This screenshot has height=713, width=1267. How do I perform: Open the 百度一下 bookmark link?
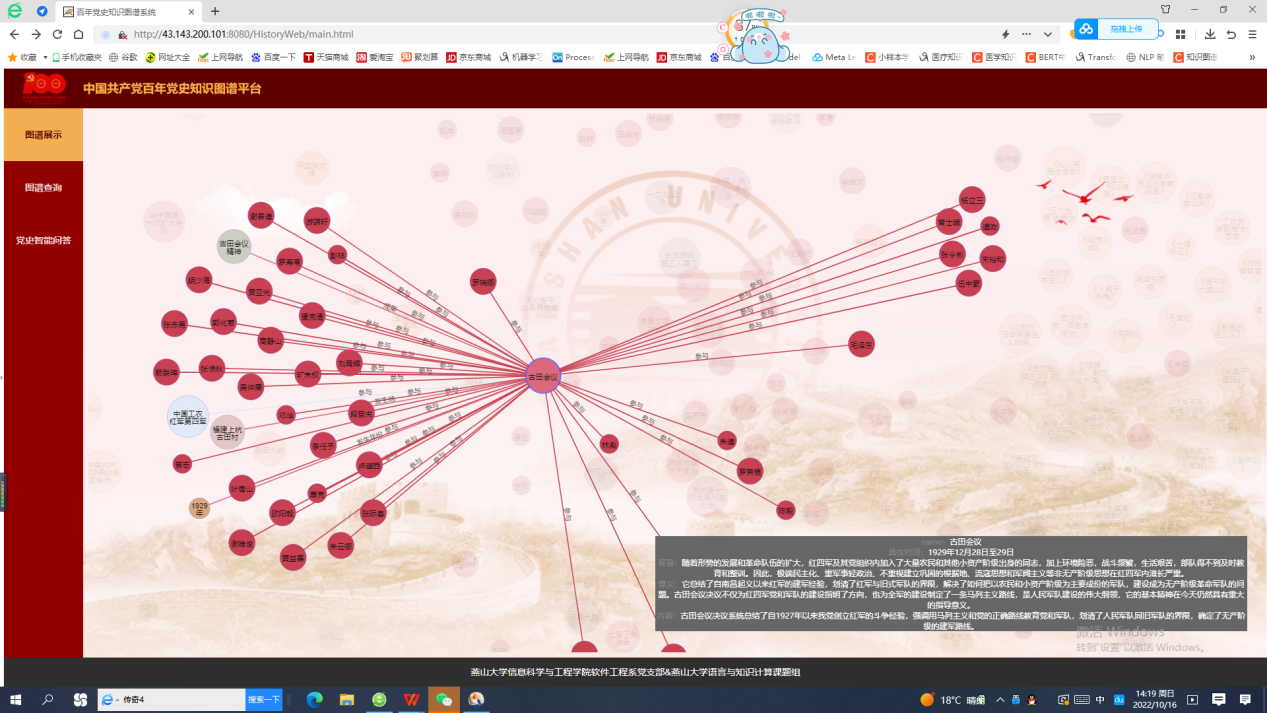click(x=273, y=57)
